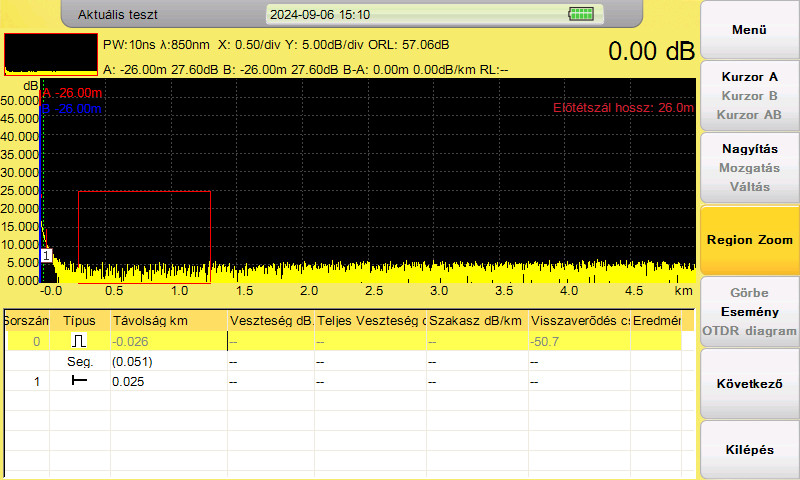Viewport: 800px width, 480px height.
Task: Switch to OTDR diagram view
Action: (x=749, y=331)
